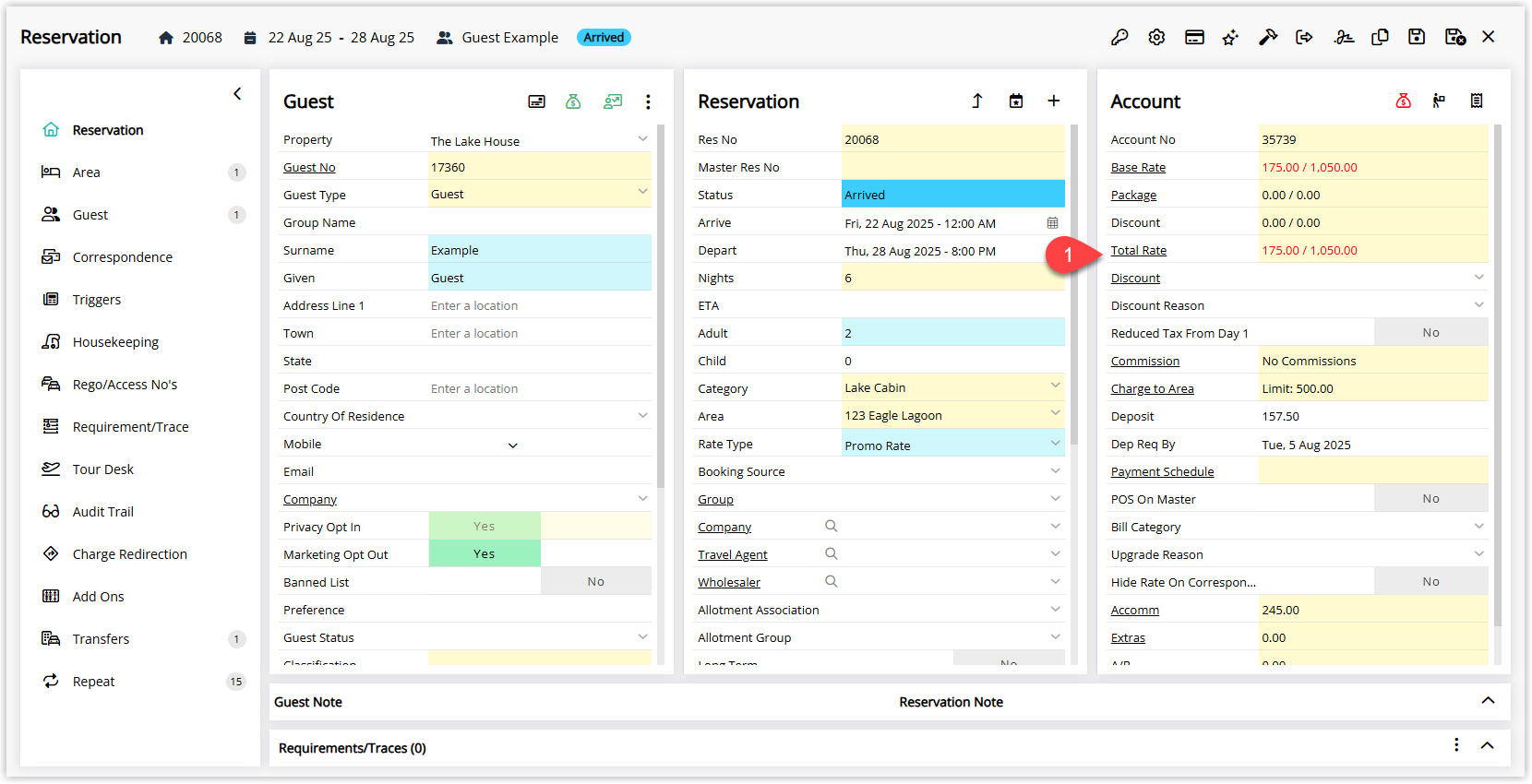The height and width of the screenshot is (784, 1532).
Task: Click the Nights field showing 6
Action: [953, 278]
